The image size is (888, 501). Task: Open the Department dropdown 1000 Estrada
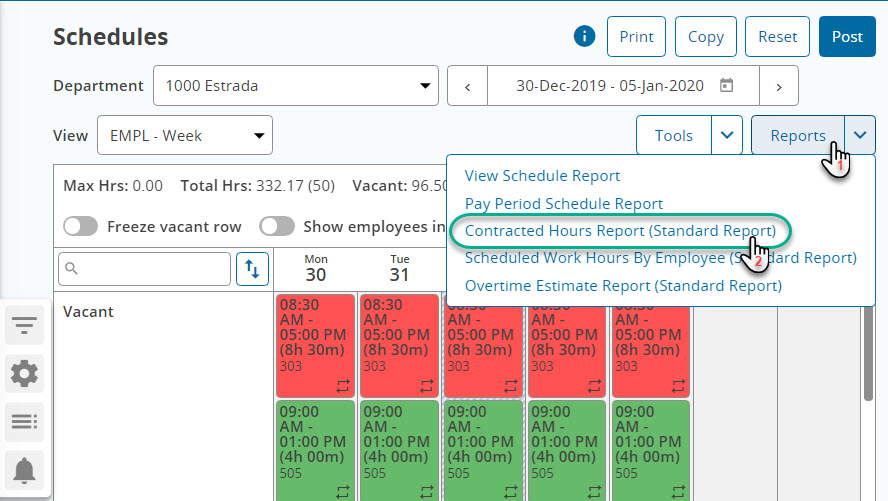296,85
